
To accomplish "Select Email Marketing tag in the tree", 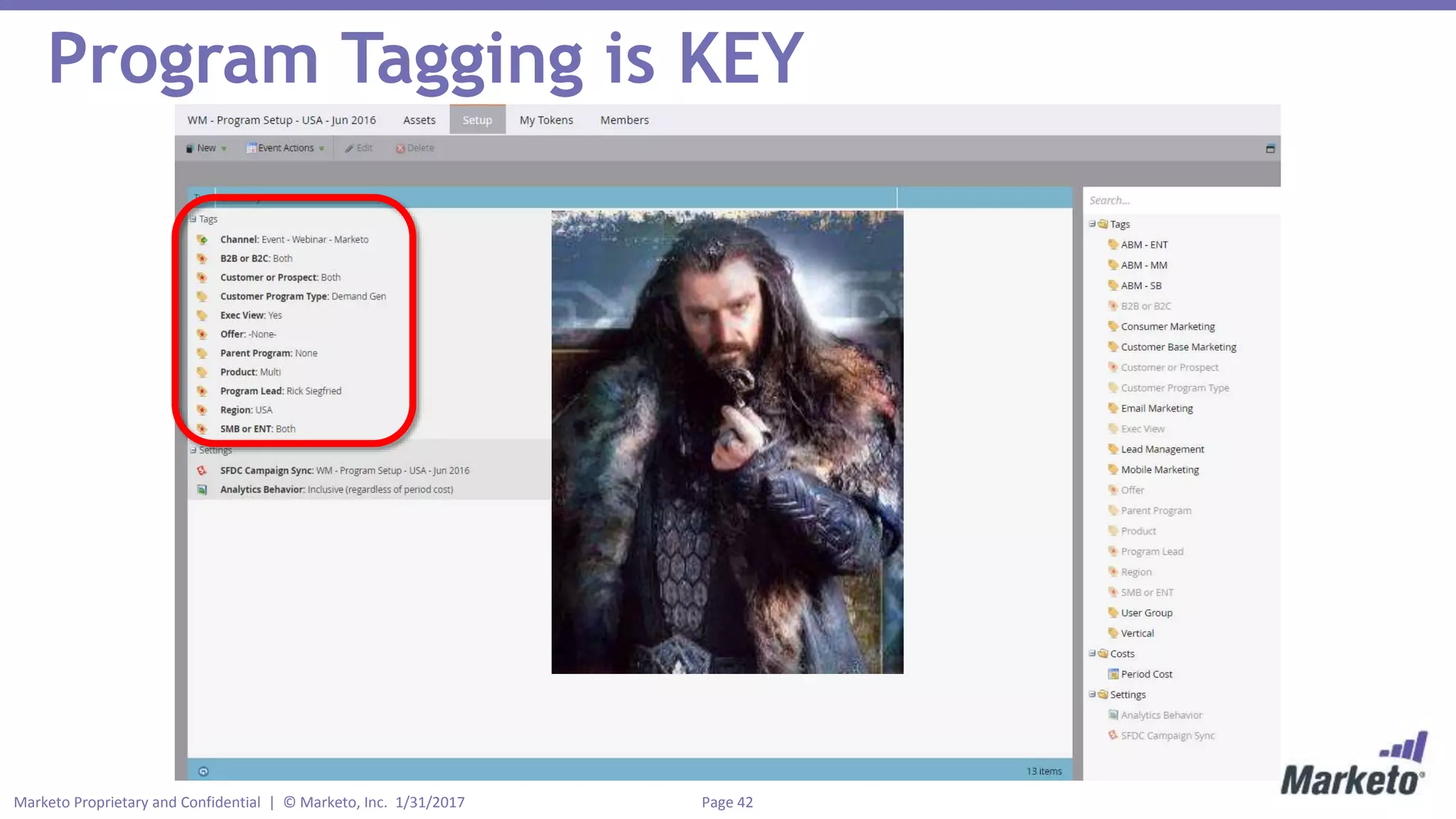I will (1157, 408).
